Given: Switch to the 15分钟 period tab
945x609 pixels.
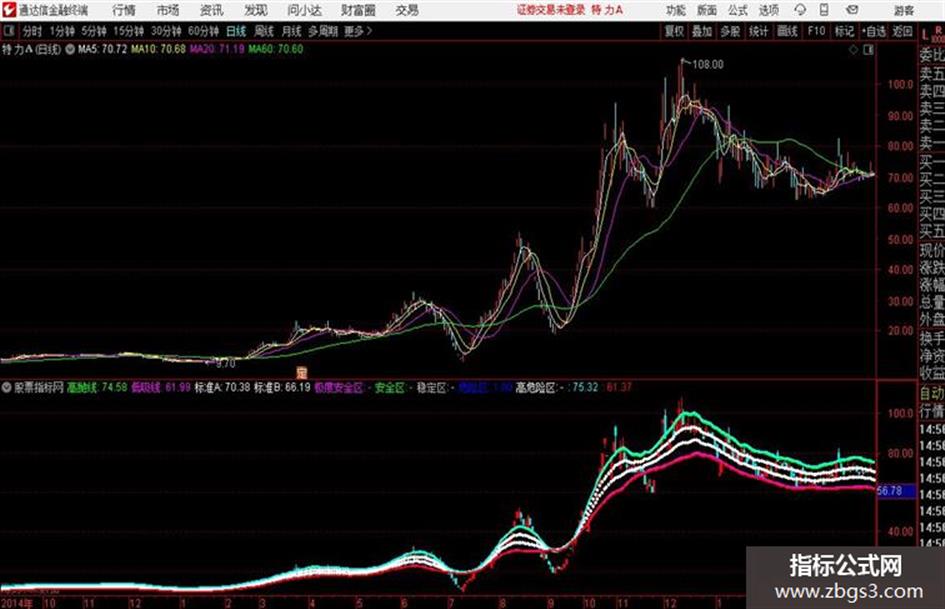Looking at the screenshot, I should click(x=129, y=31).
